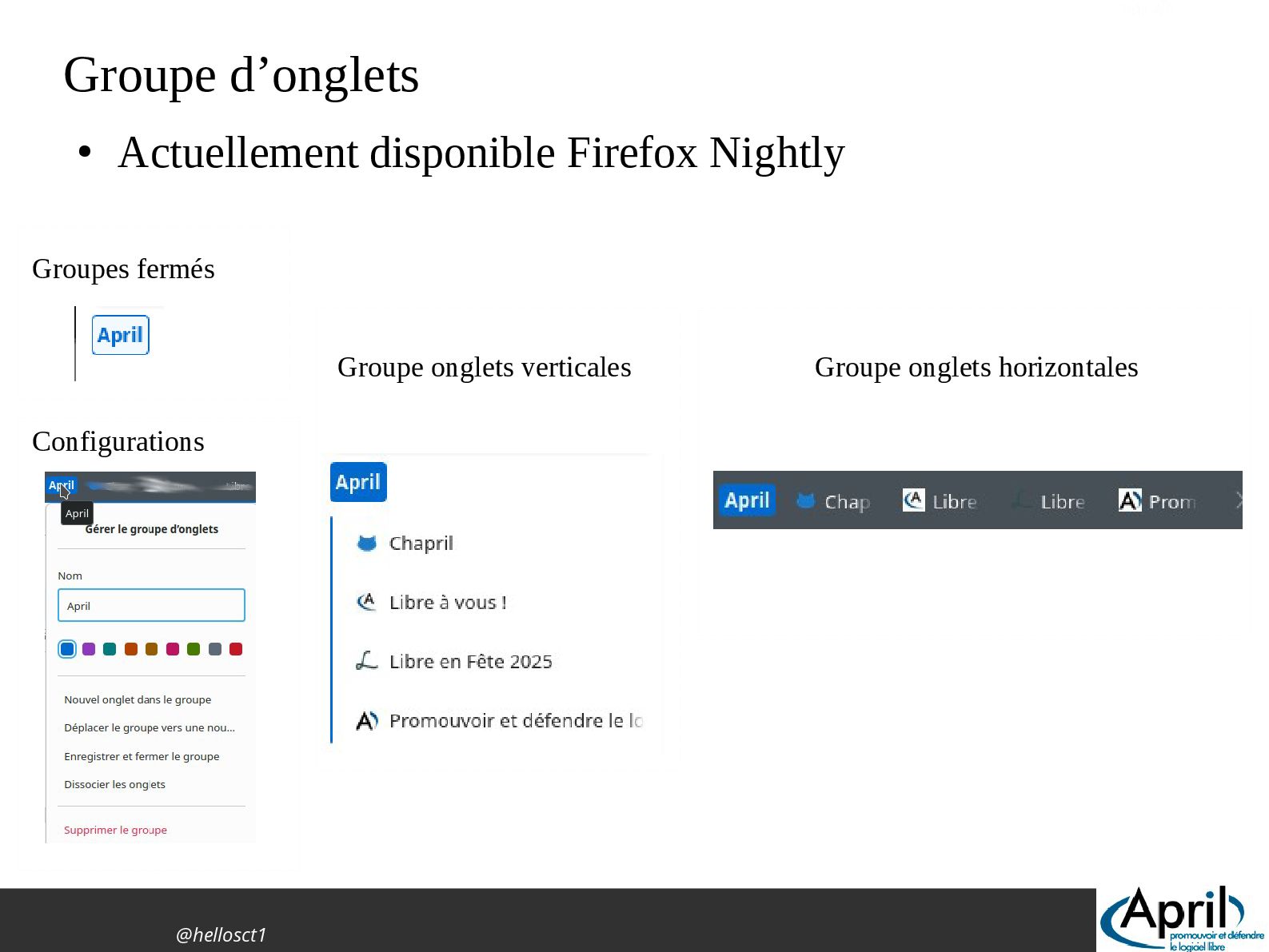The height and width of the screenshot is (952, 1269).
Task: Click the Chapril cat icon in the vertical tab list
Action: click(x=367, y=544)
